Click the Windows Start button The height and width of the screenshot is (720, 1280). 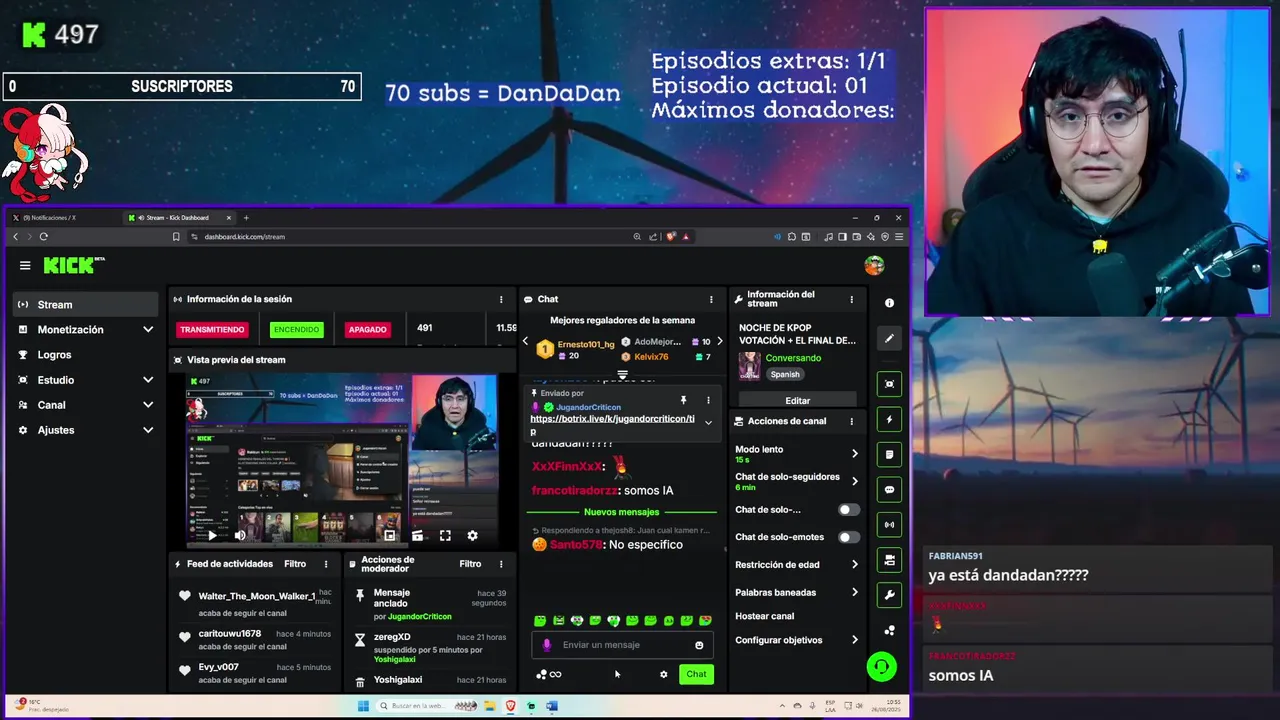pos(363,706)
